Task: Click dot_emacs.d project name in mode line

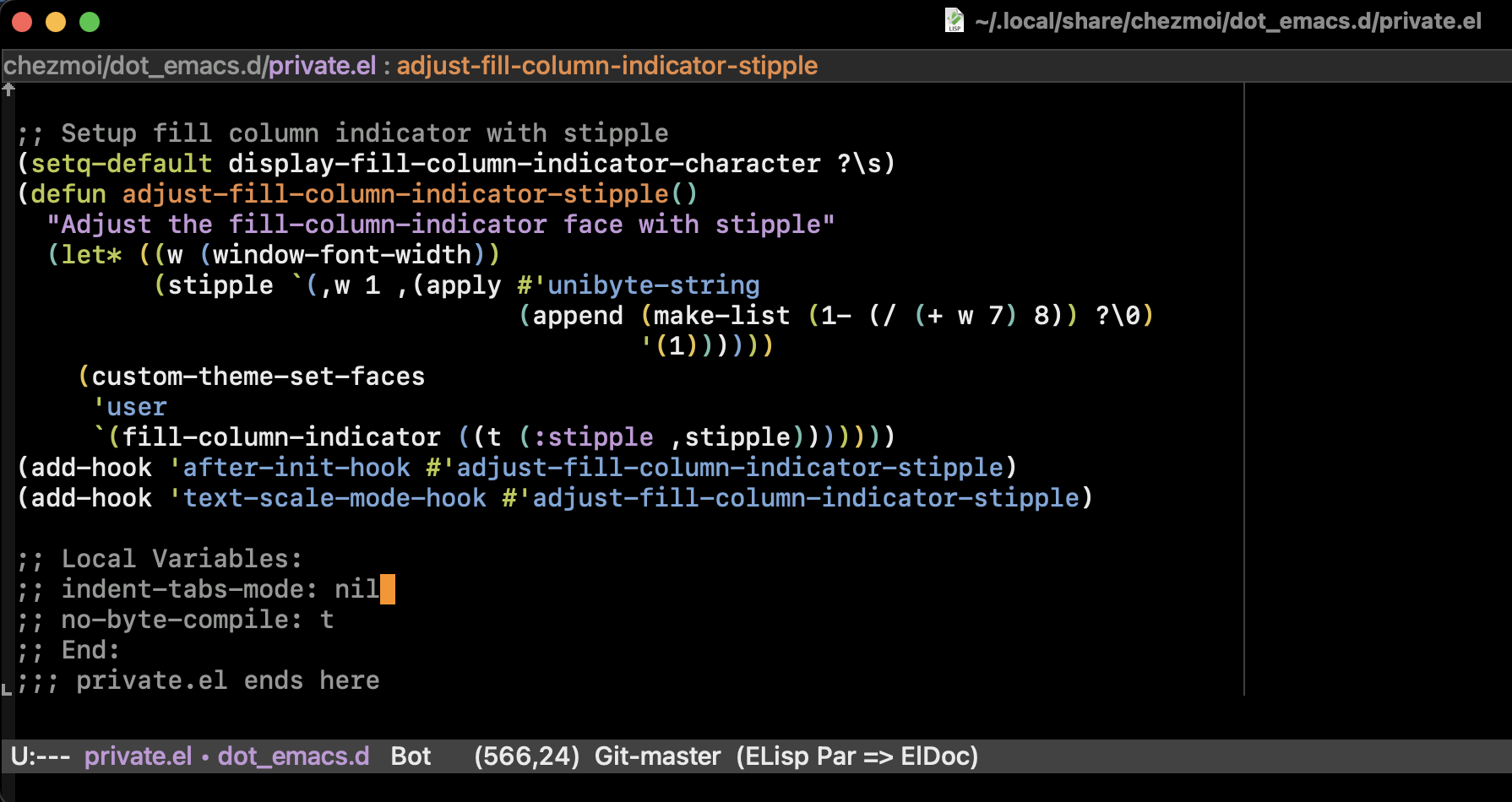Action: [293, 756]
